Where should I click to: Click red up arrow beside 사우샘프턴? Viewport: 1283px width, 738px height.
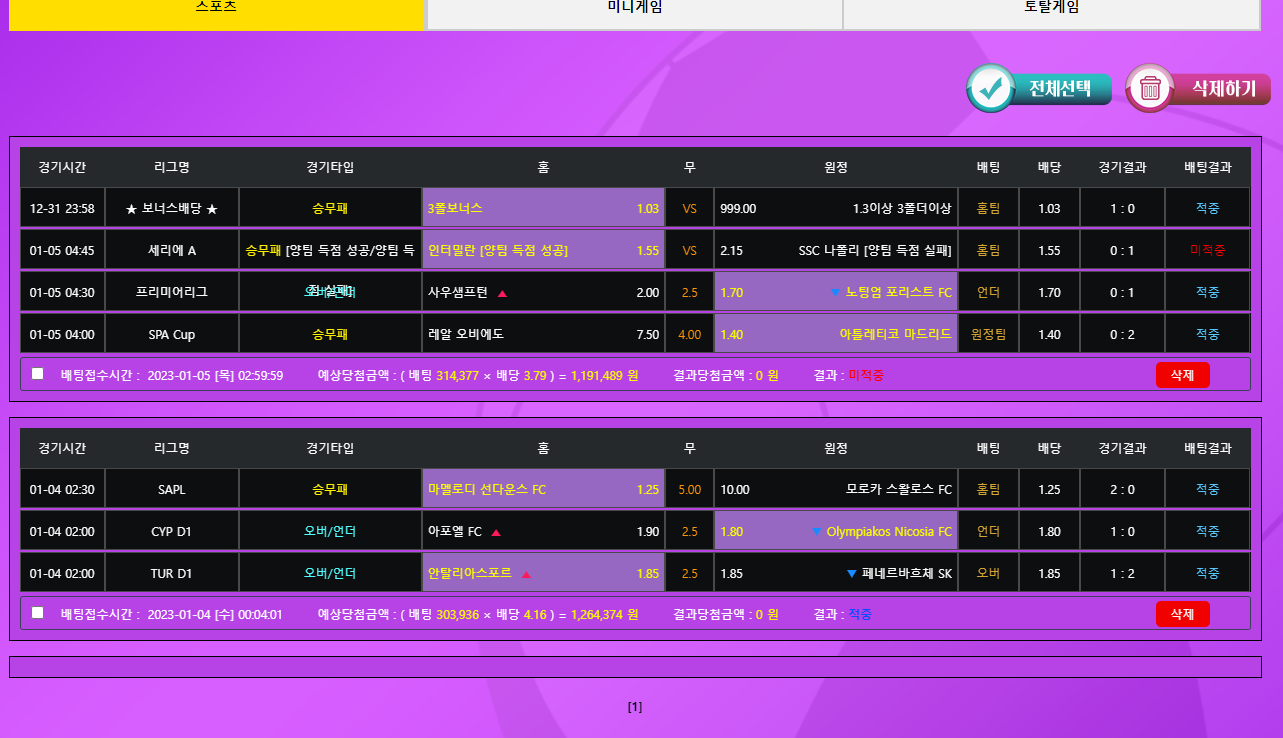click(x=502, y=293)
